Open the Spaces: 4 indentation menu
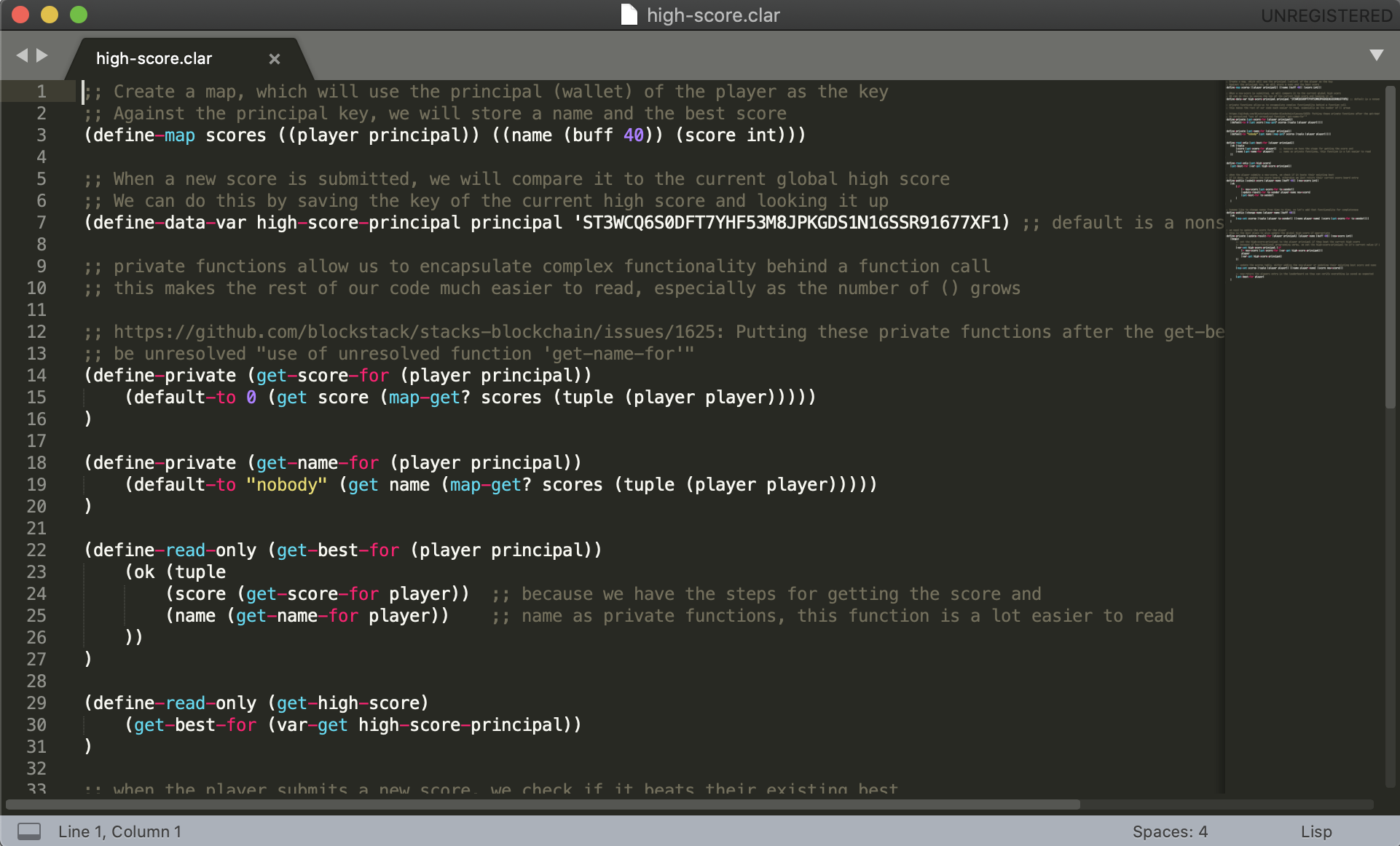 [1170, 831]
